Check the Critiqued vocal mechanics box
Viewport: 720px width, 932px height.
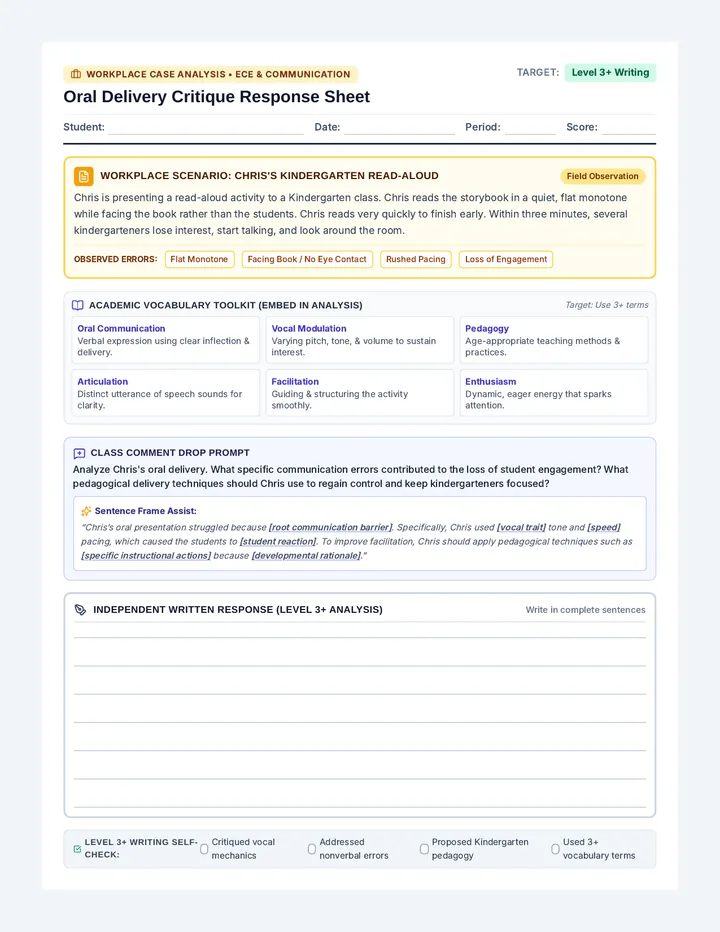click(204, 849)
